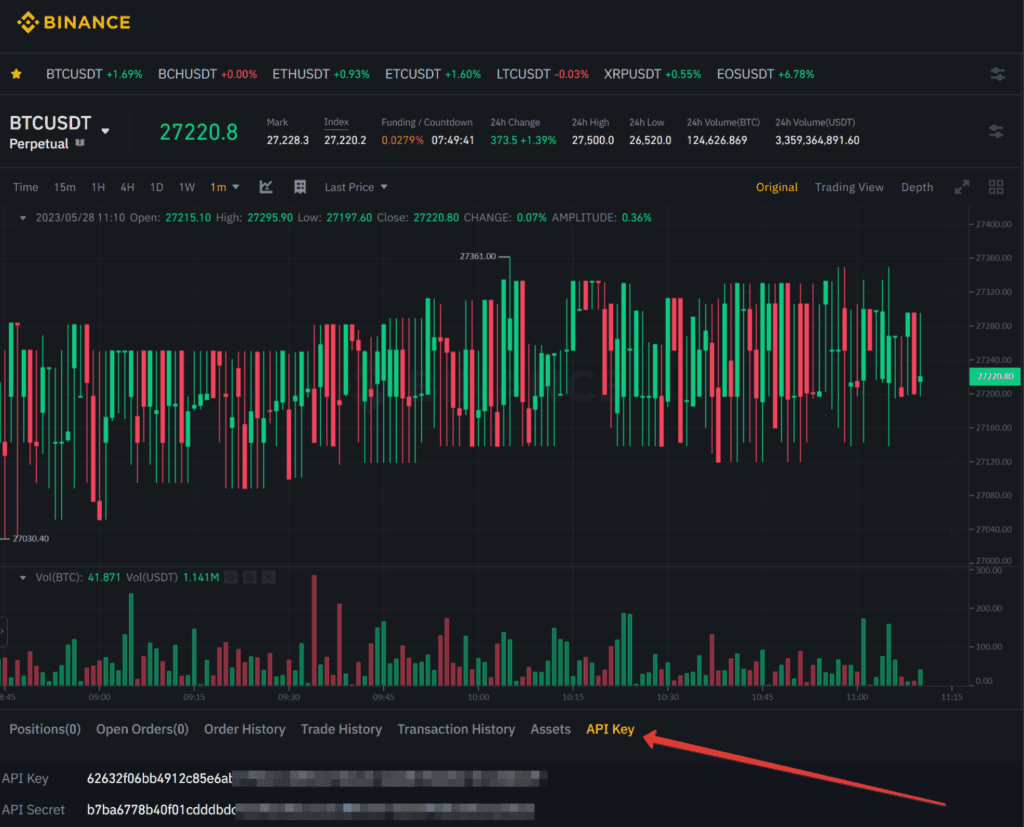1024x827 pixels.
Task: Collapse the Vol(BTC) indicator legend arrow
Action: coord(23,577)
